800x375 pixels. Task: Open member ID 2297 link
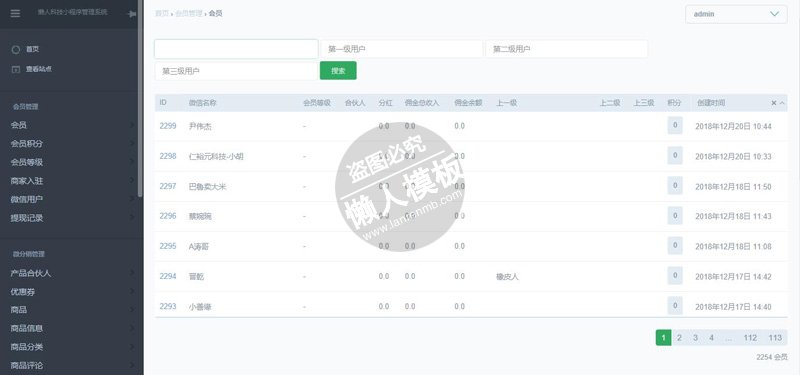click(168, 186)
